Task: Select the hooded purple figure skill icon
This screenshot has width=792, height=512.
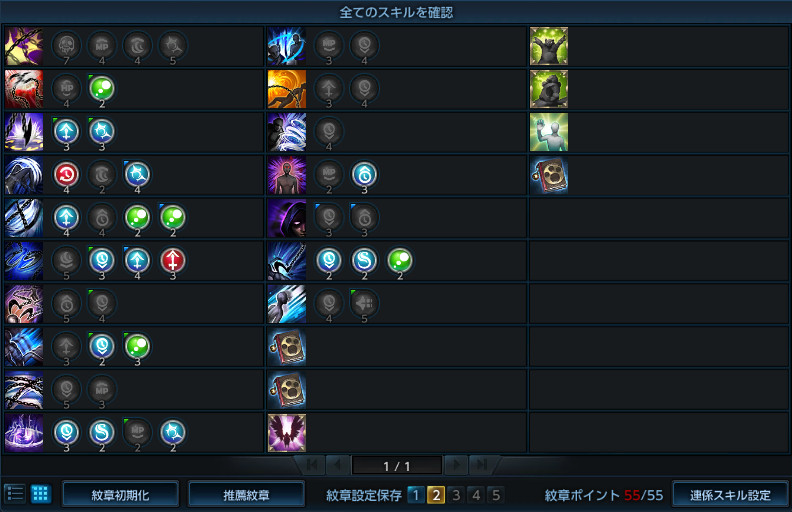Action: (x=287, y=218)
